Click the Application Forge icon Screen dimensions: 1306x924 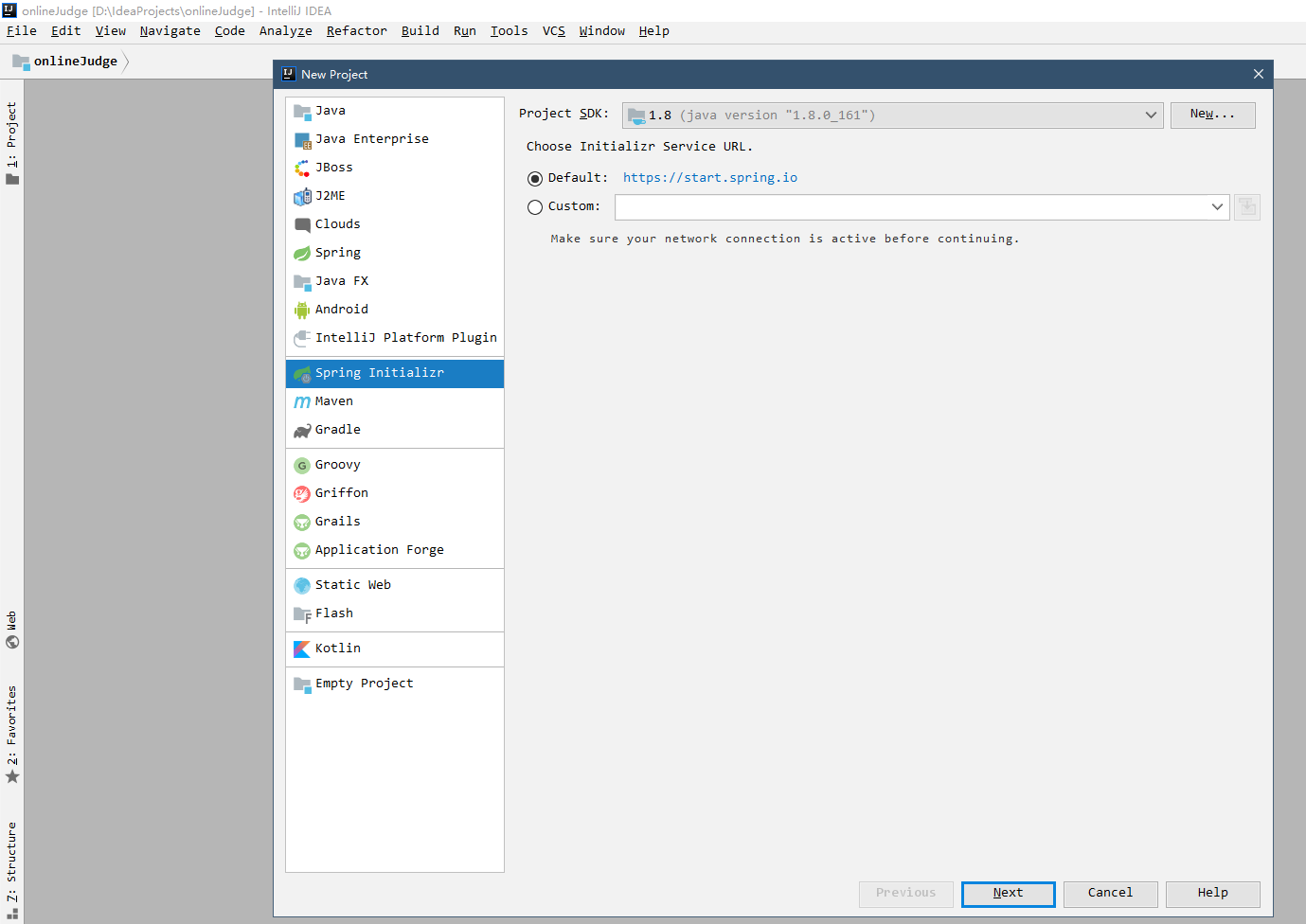click(x=302, y=551)
